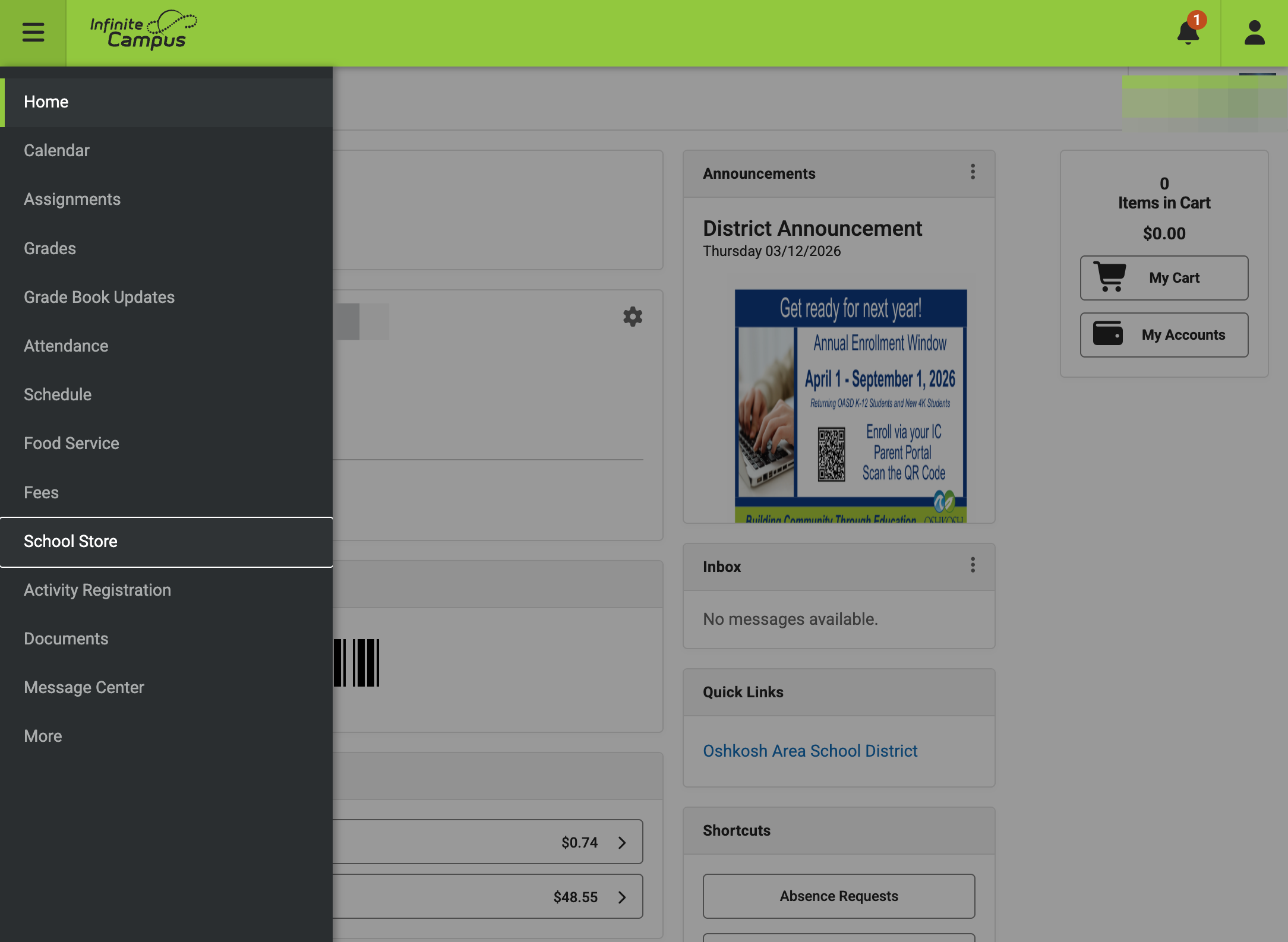Open the Announcements three-dot menu
The height and width of the screenshot is (942, 1288).
tap(973, 172)
